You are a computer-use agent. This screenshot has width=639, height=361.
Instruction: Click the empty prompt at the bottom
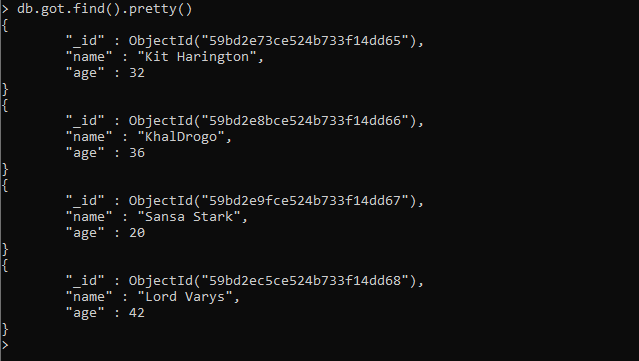tap(5, 345)
